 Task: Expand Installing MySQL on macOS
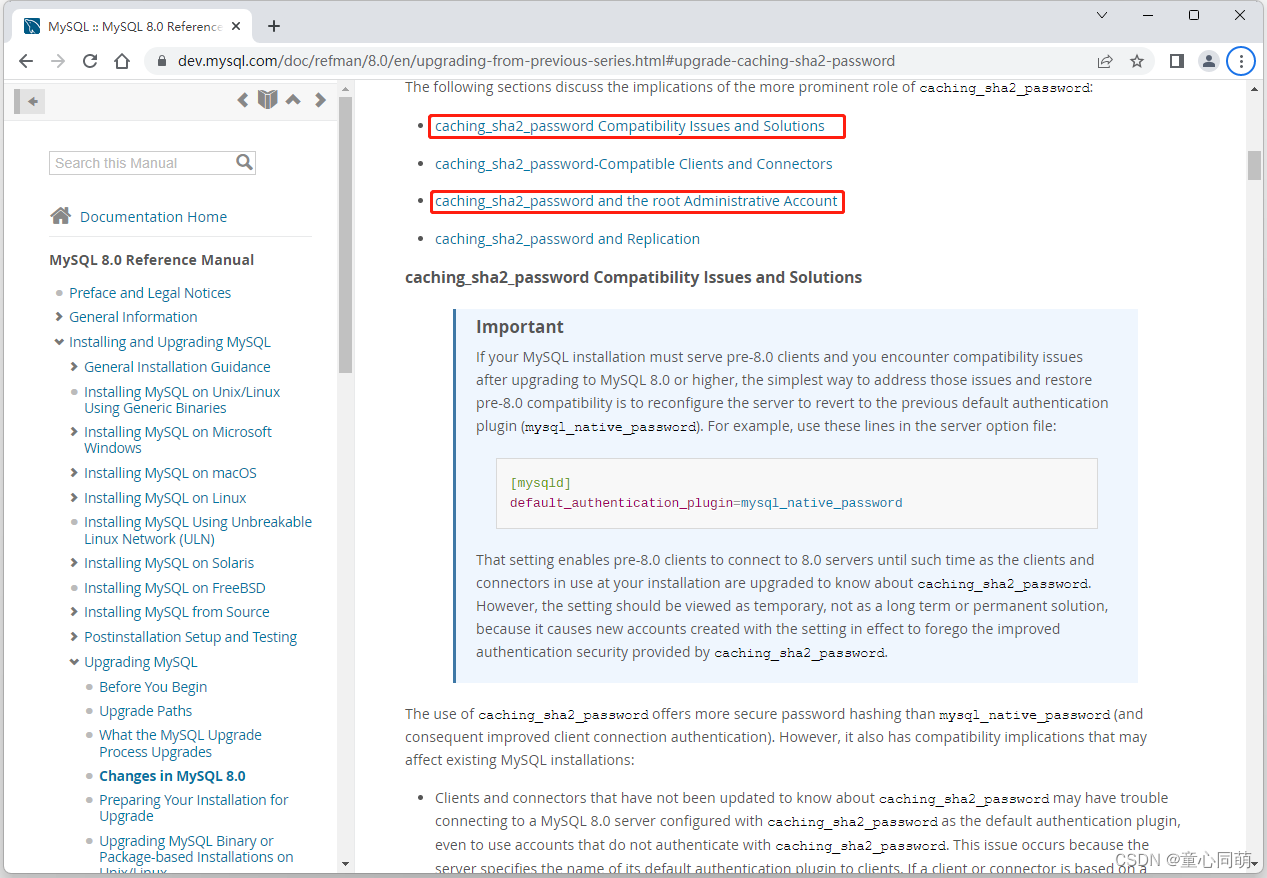coord(74,473)
